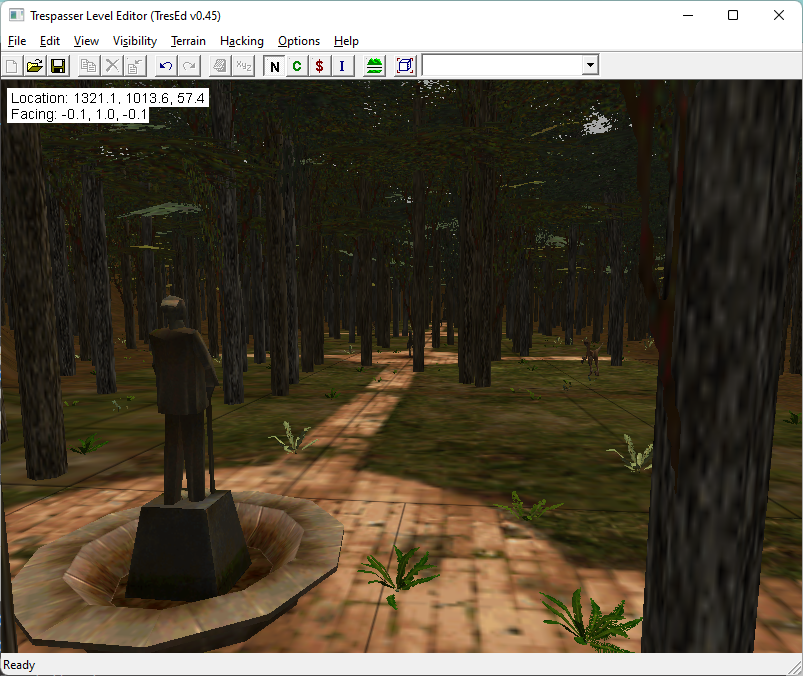Screen dimensions: 803x676
Task: Toggle the red $ mode button
Action: click(320, 66)
